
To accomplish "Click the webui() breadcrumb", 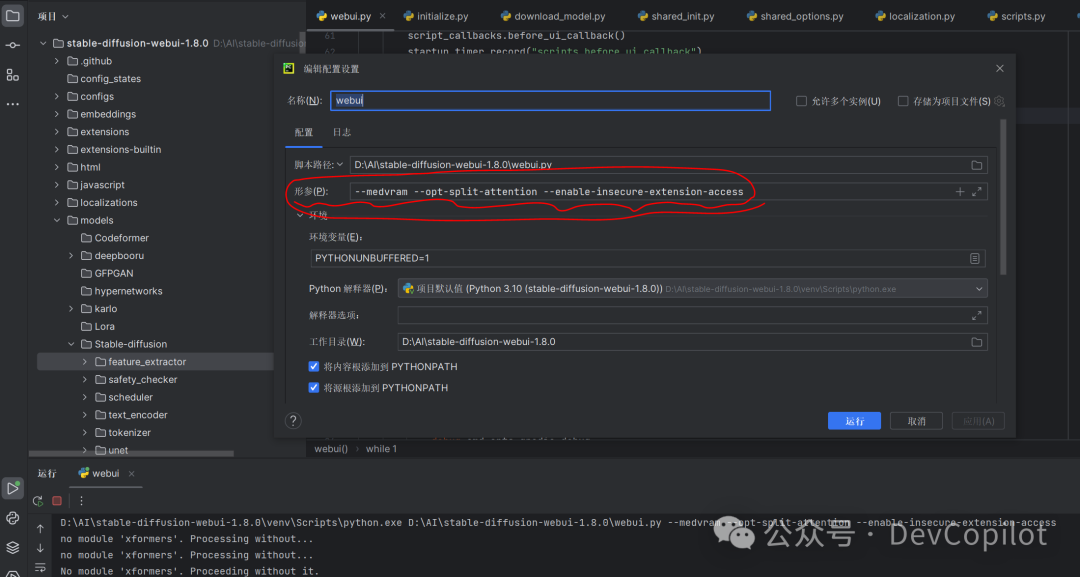I will pos(331,449).
